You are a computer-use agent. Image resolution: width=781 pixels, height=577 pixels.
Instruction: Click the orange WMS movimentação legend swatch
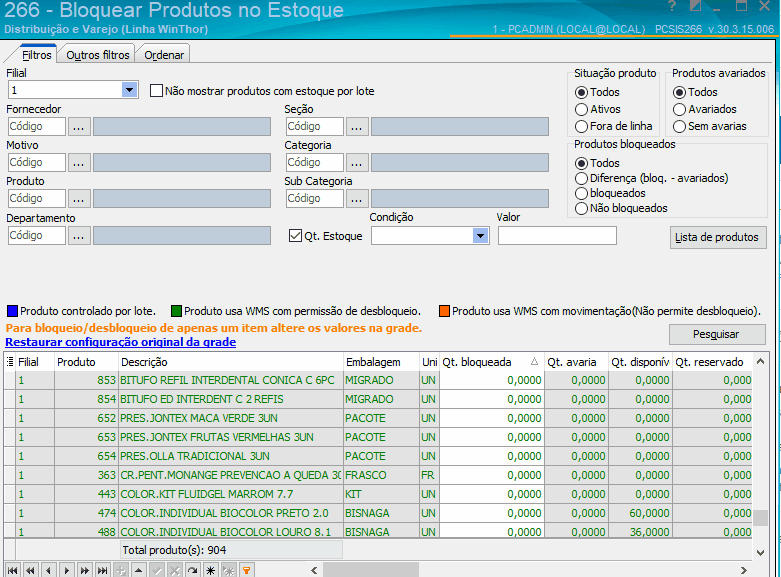tap(444, 311)
